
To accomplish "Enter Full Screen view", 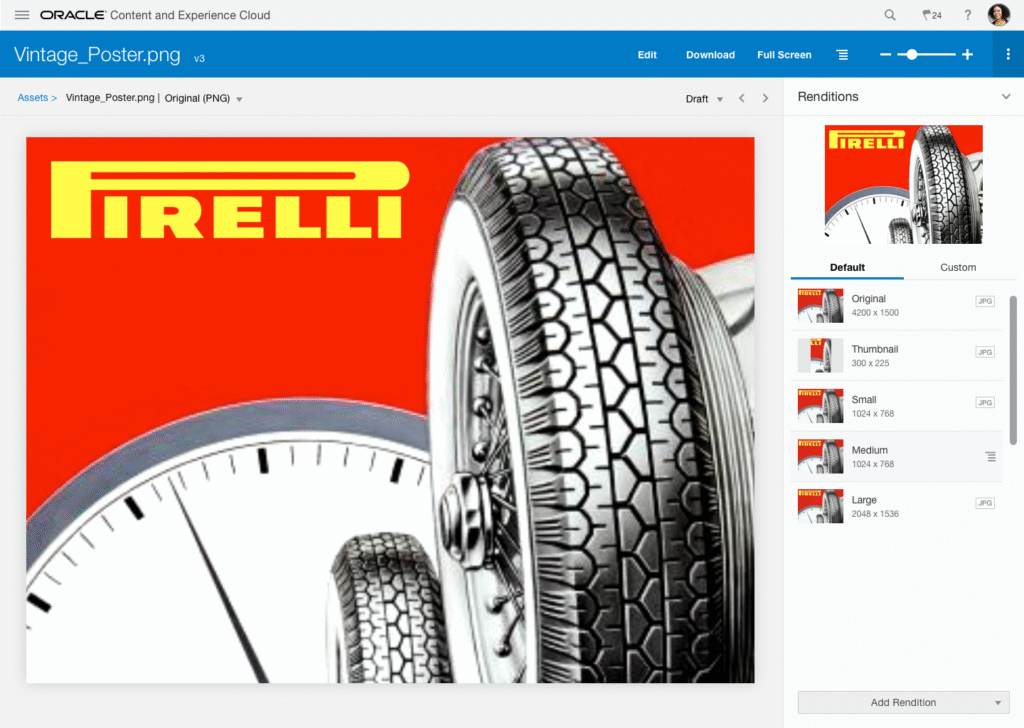I will [784, 55].
